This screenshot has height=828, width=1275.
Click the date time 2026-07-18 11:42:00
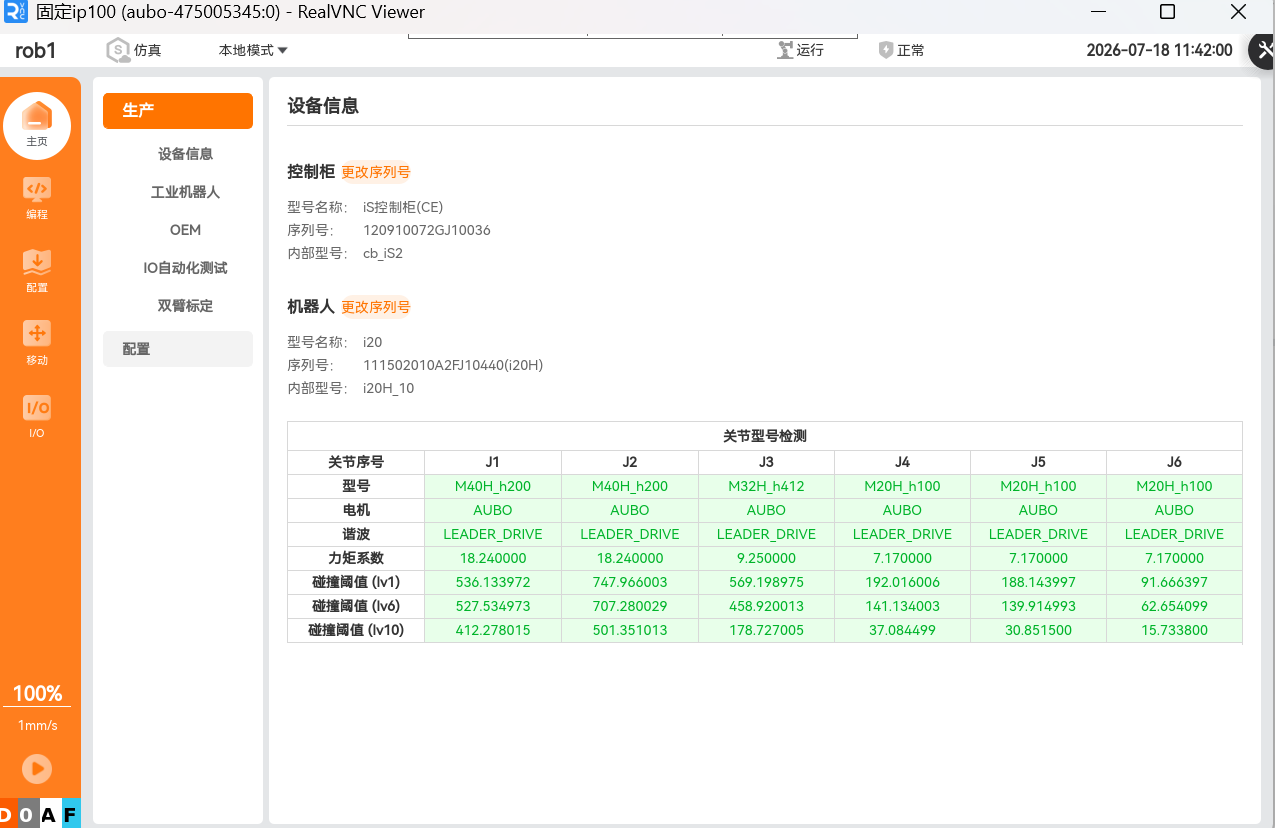click(1159, 50)
